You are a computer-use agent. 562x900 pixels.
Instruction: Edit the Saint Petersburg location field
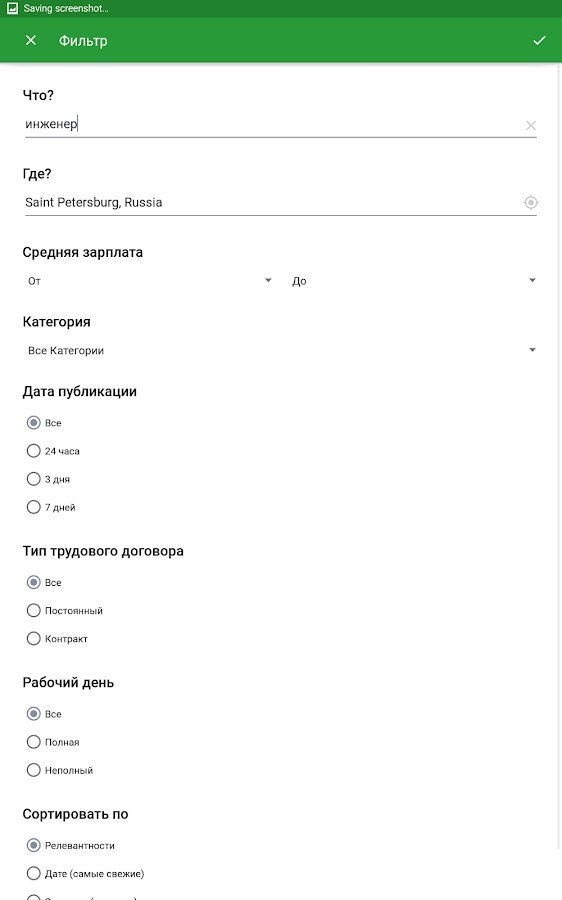(x=273, y=202)
